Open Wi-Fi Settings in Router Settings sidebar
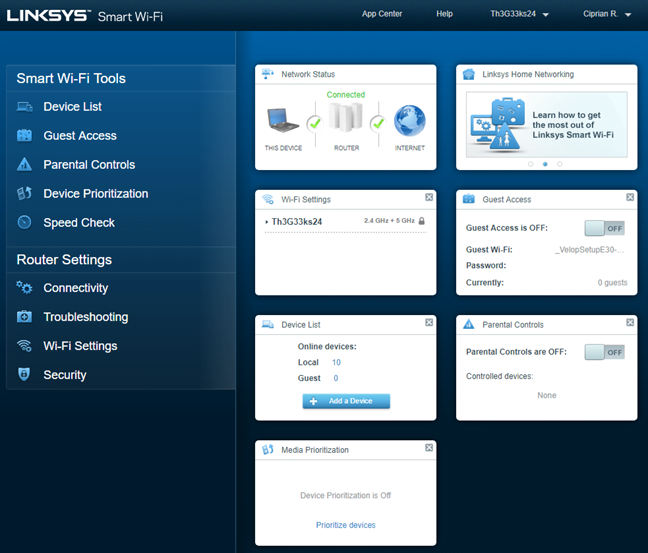 (80, 346)
